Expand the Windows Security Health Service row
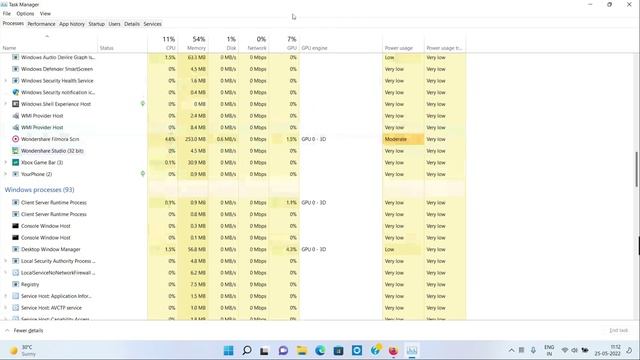640x360 pixels. click(6, 81)
